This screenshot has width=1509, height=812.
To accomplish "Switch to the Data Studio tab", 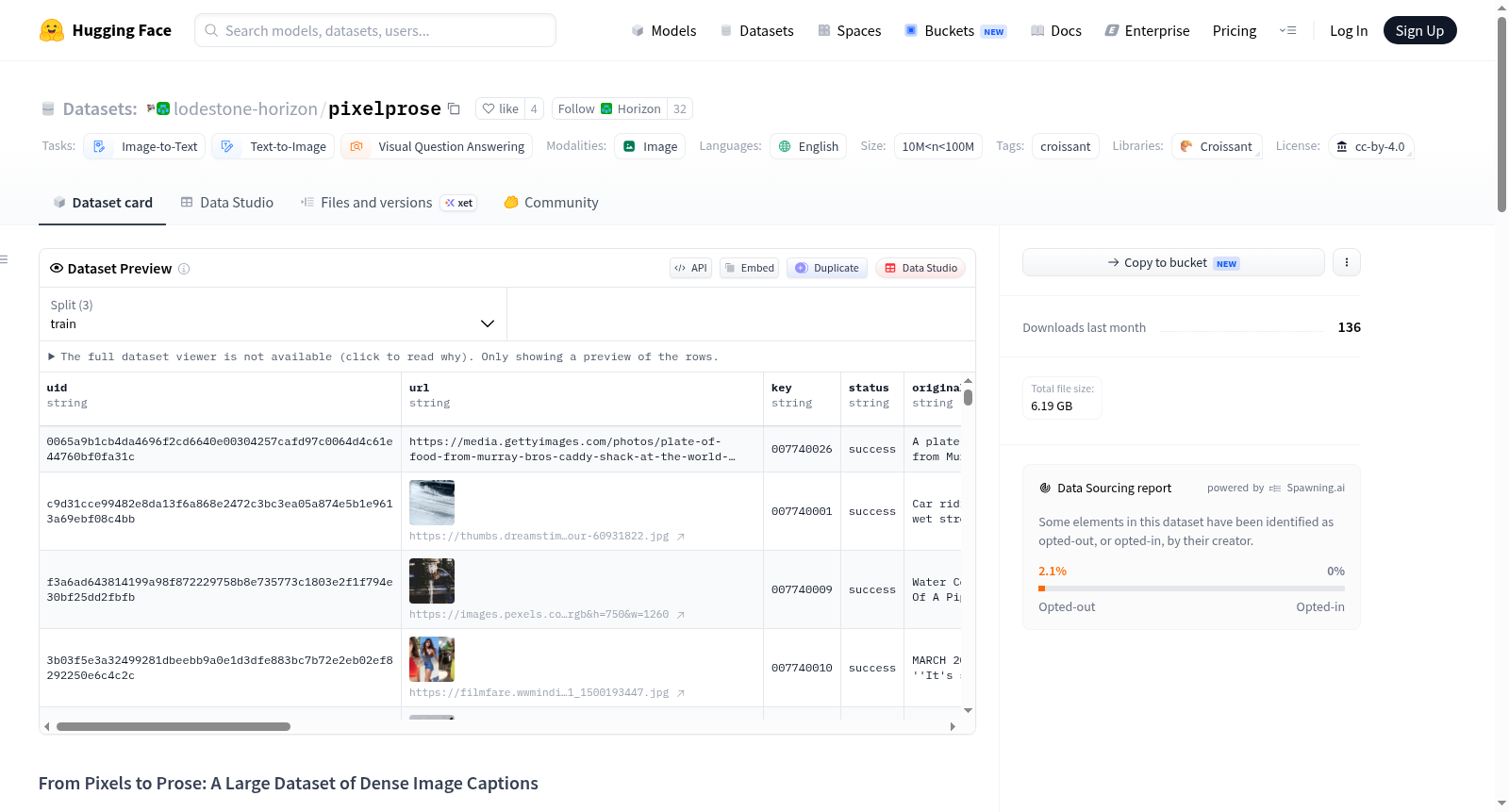I will click(x=226, y=203).
